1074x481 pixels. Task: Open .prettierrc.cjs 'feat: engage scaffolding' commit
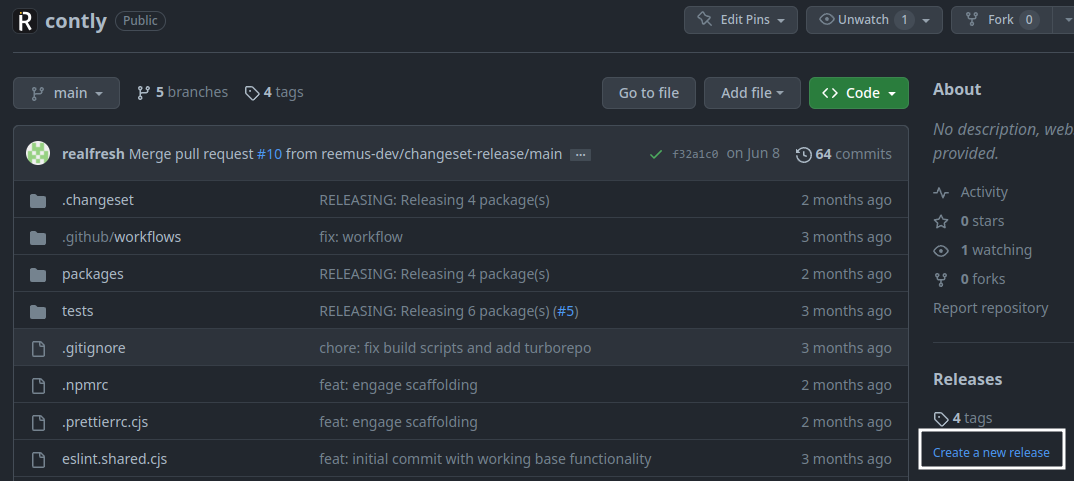[x=398, y=422]
